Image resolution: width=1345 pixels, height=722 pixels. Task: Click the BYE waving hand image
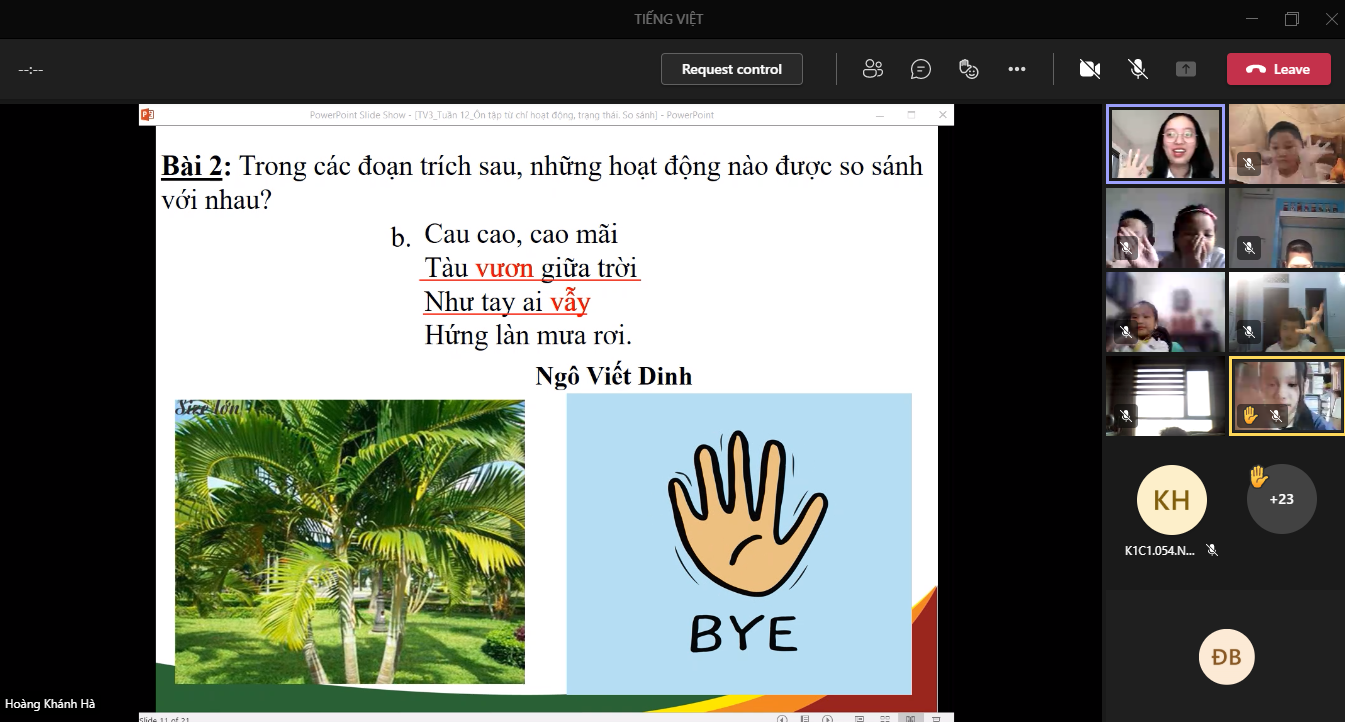coord(739,543)
